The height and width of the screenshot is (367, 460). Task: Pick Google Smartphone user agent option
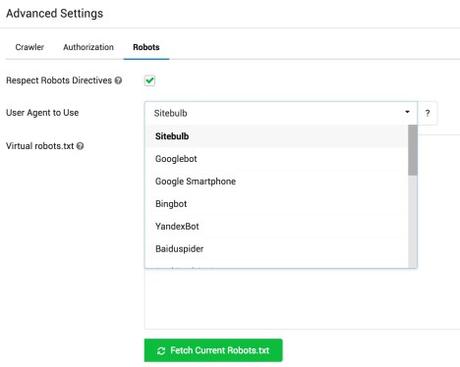(x=277, y=181)
